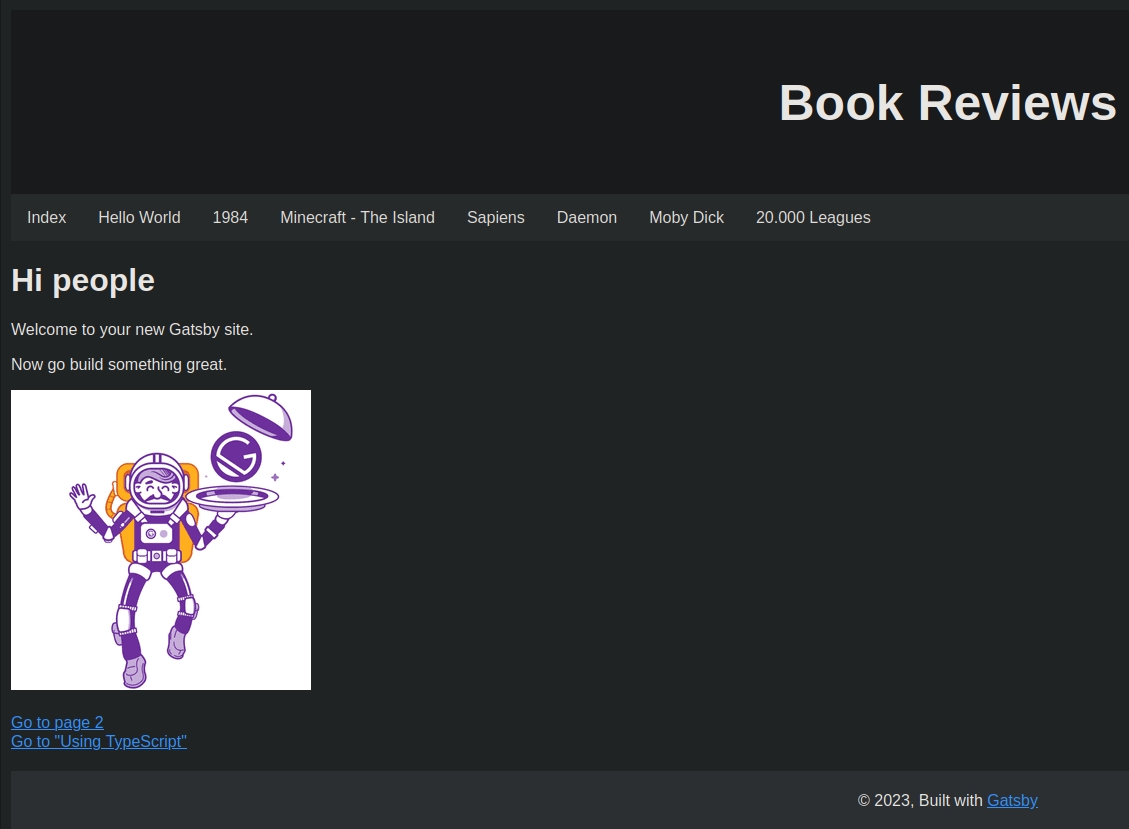Click the "Hi people" heading
Image resolution: width=1129 pixels, height=829 pixels.
83,280
